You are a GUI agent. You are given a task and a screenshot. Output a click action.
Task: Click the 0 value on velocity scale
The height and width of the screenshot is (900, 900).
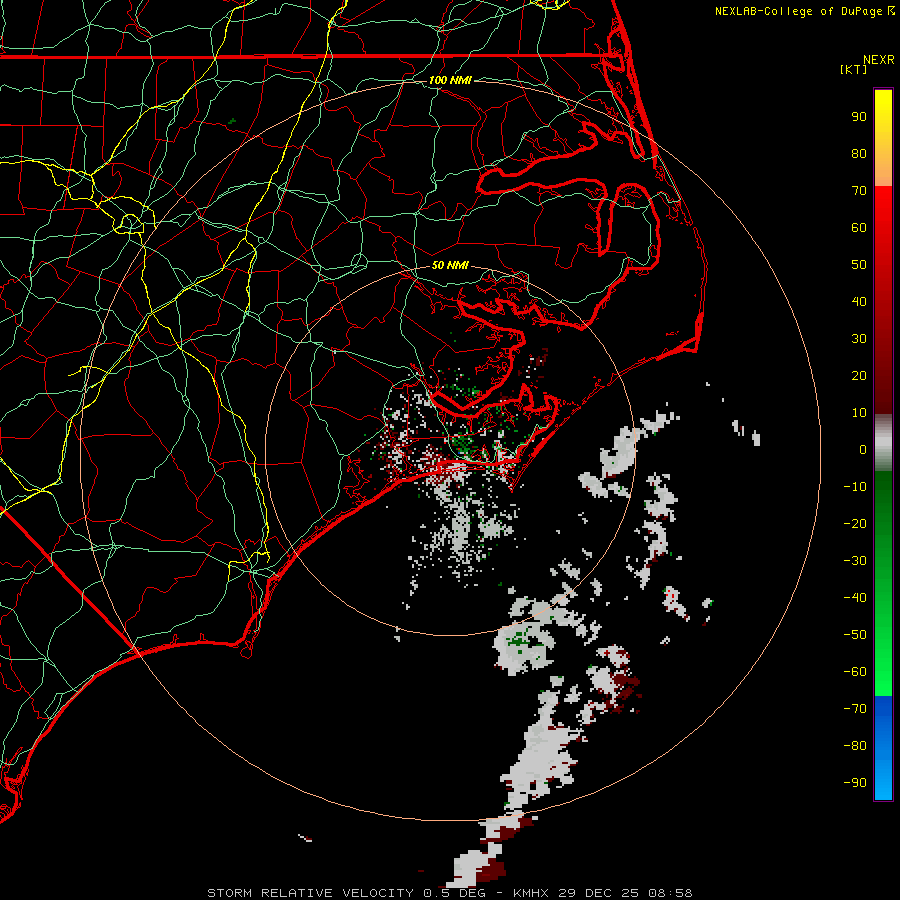[863, 449]
